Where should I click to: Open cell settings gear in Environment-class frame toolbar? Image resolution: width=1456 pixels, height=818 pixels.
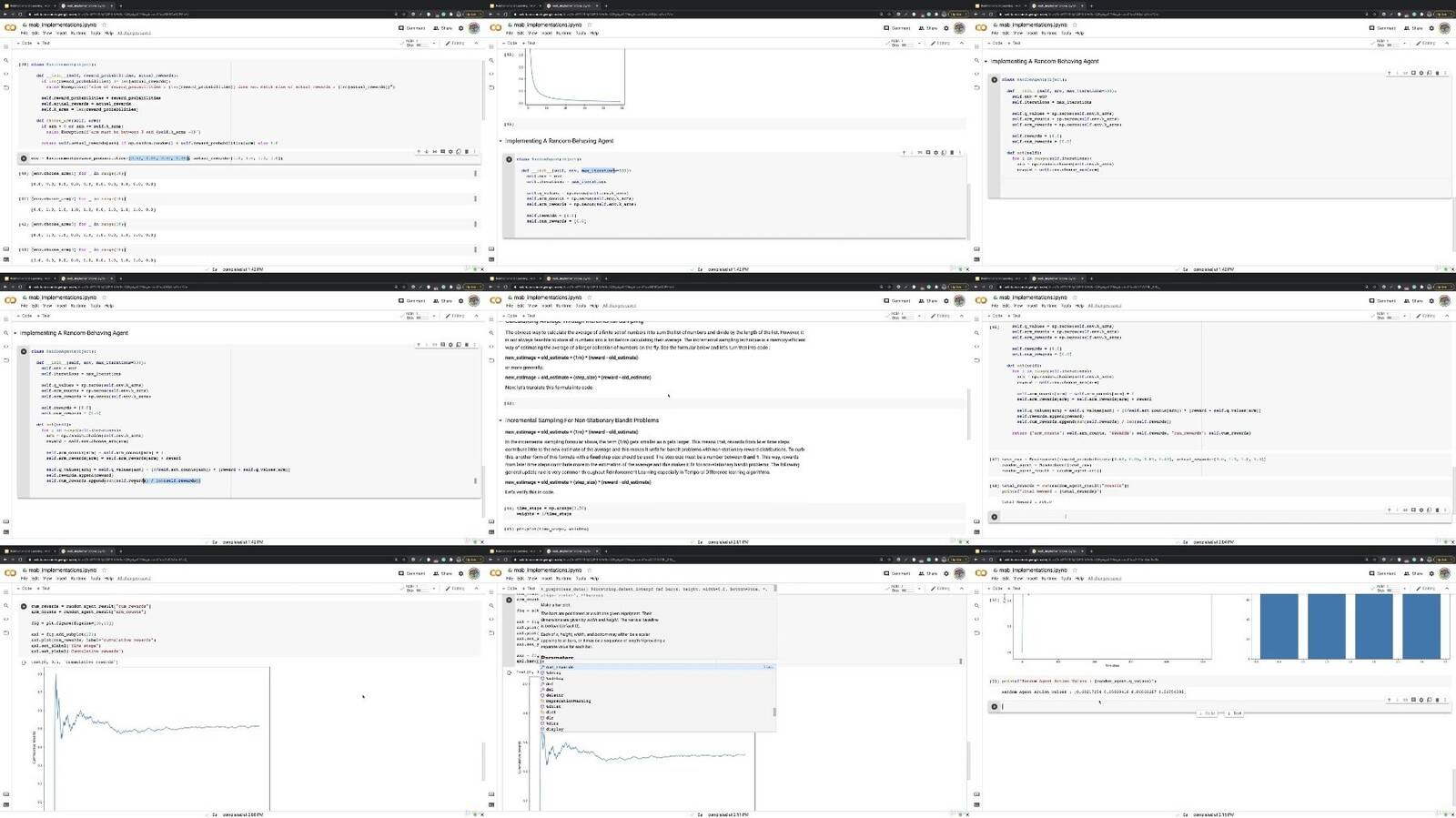pos(450,151)
